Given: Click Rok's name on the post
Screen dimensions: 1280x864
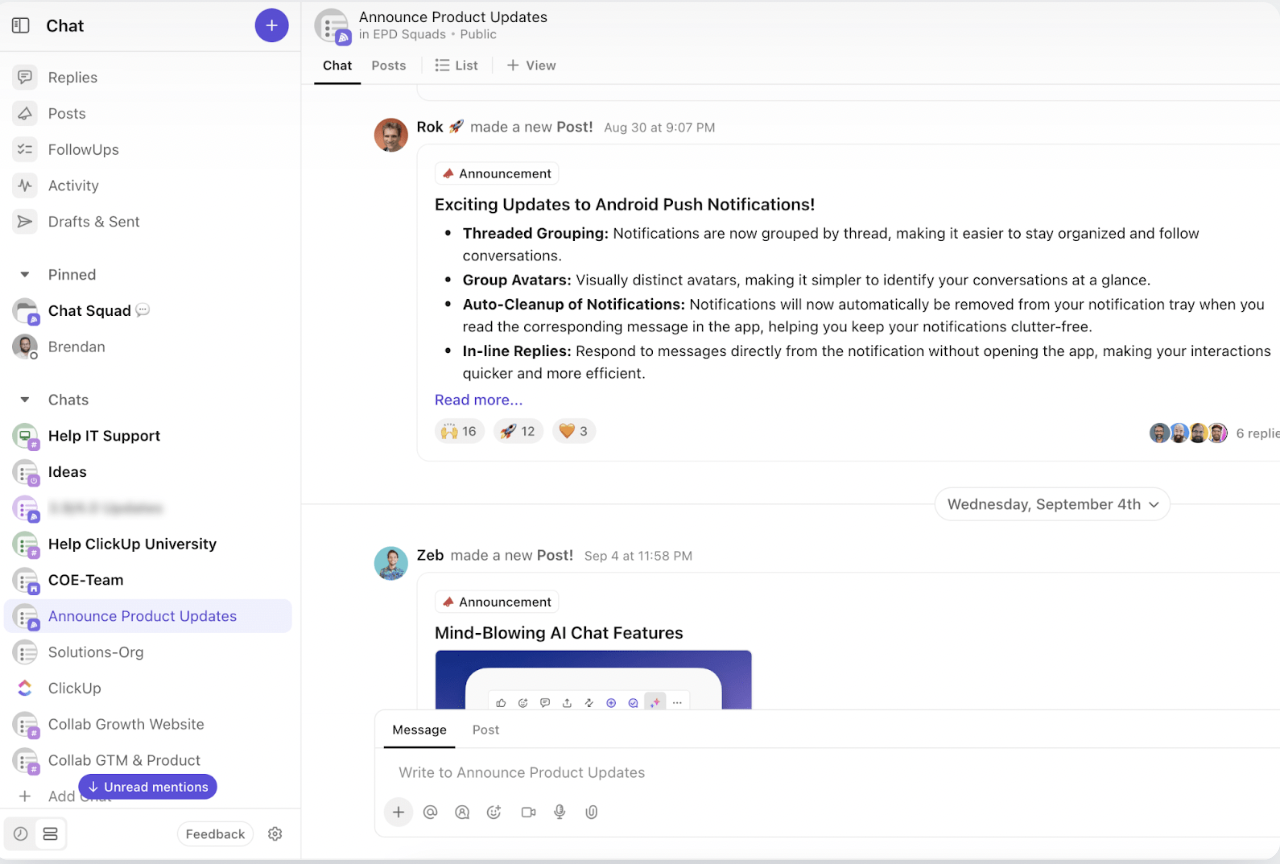Looking at the screenshot, I should point(430,127).
